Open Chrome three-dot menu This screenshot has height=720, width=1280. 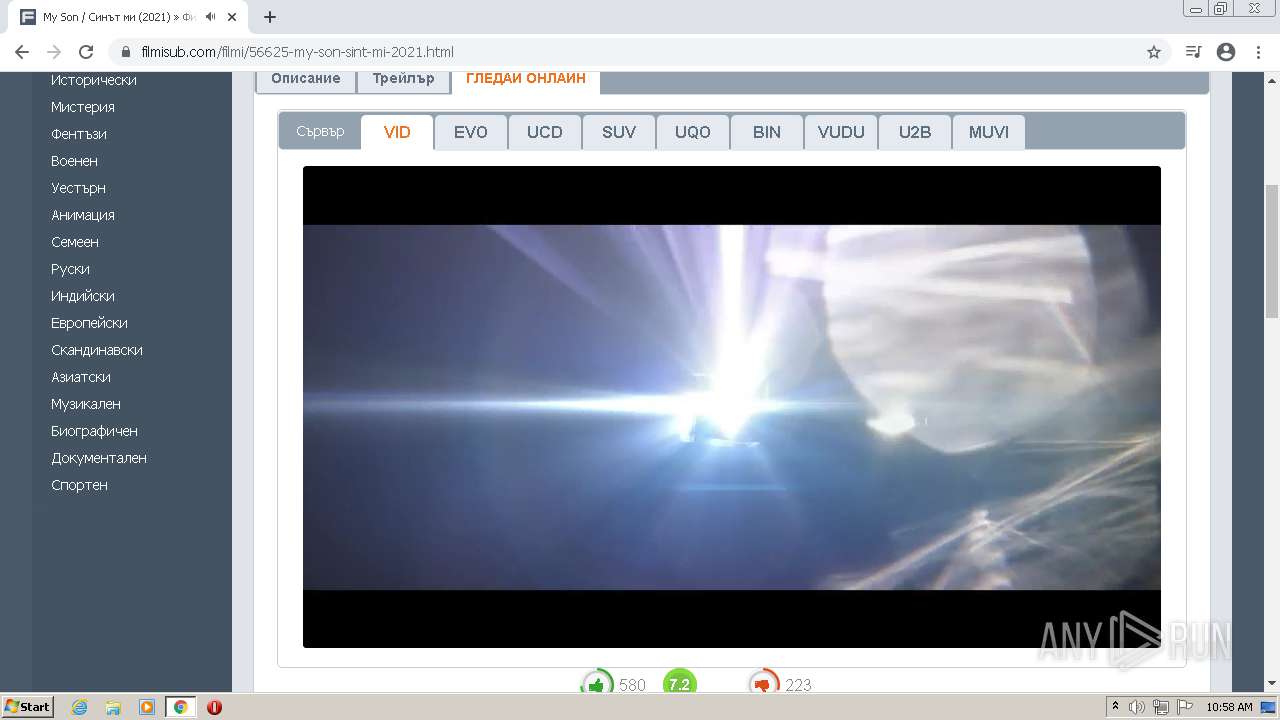click(1258, 52)
